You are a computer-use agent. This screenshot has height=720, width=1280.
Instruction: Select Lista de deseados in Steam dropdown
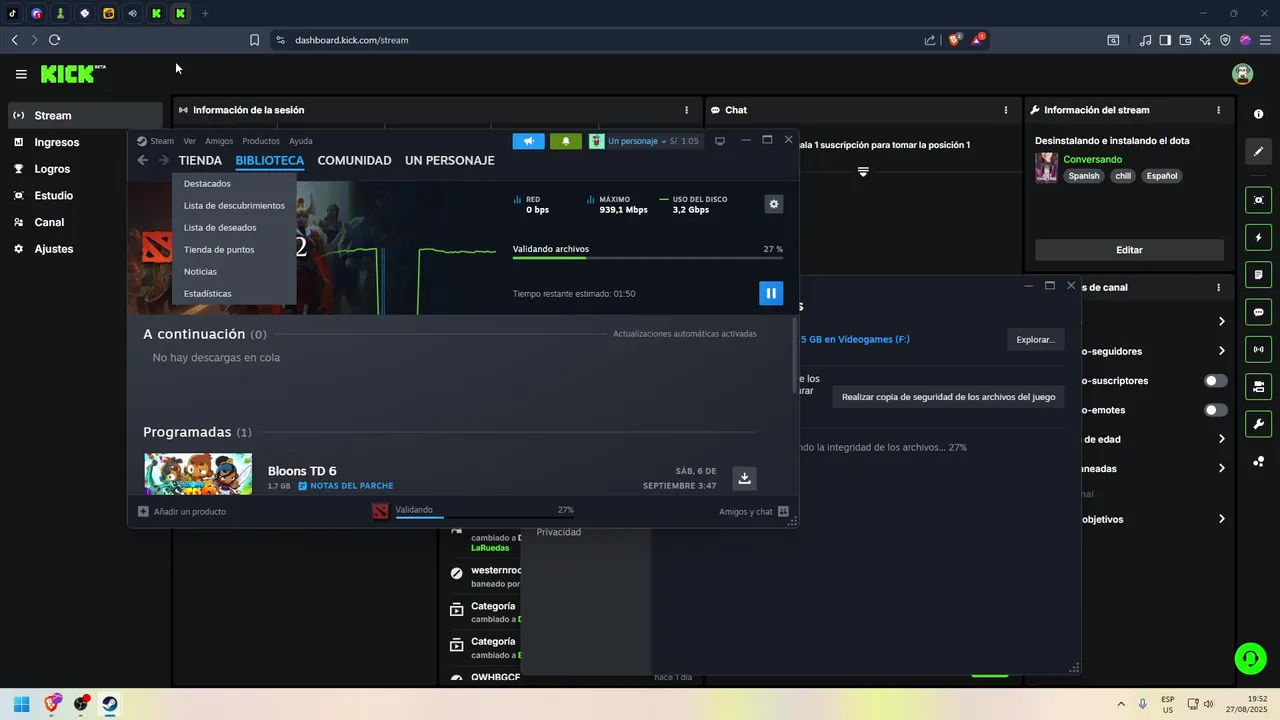[x=220, y=228]
